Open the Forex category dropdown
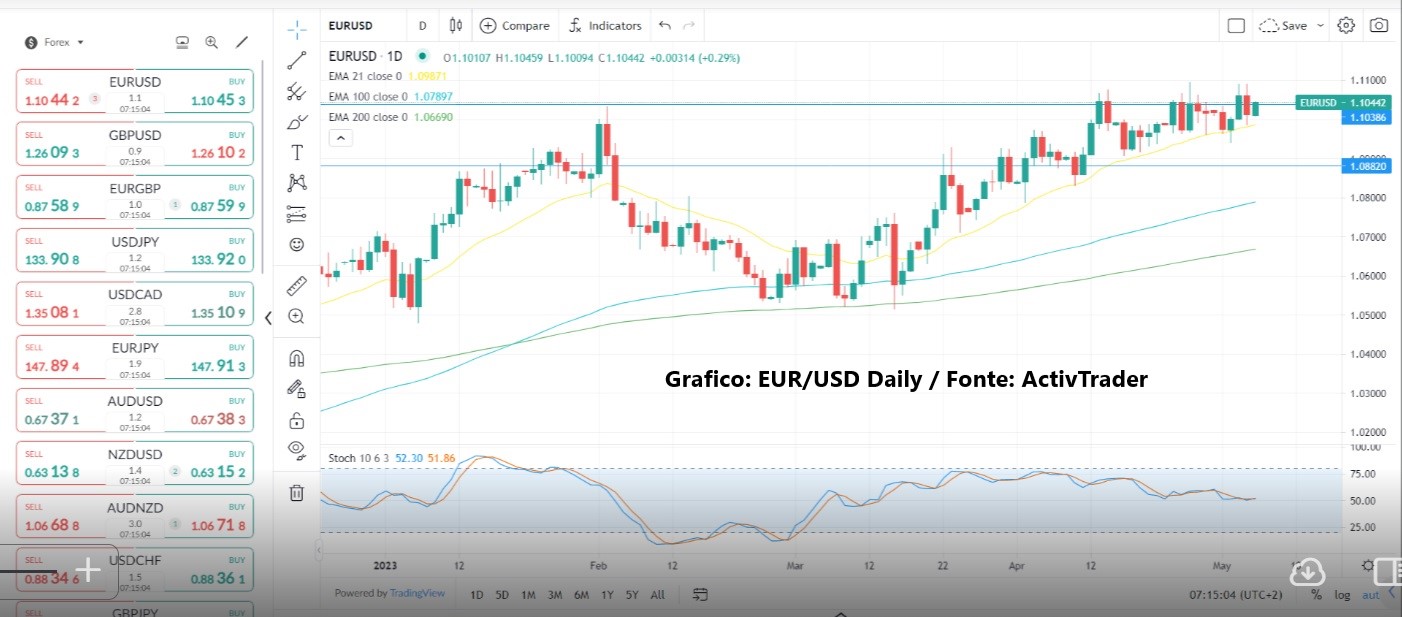1402x617 pixels. click(55, 42)
